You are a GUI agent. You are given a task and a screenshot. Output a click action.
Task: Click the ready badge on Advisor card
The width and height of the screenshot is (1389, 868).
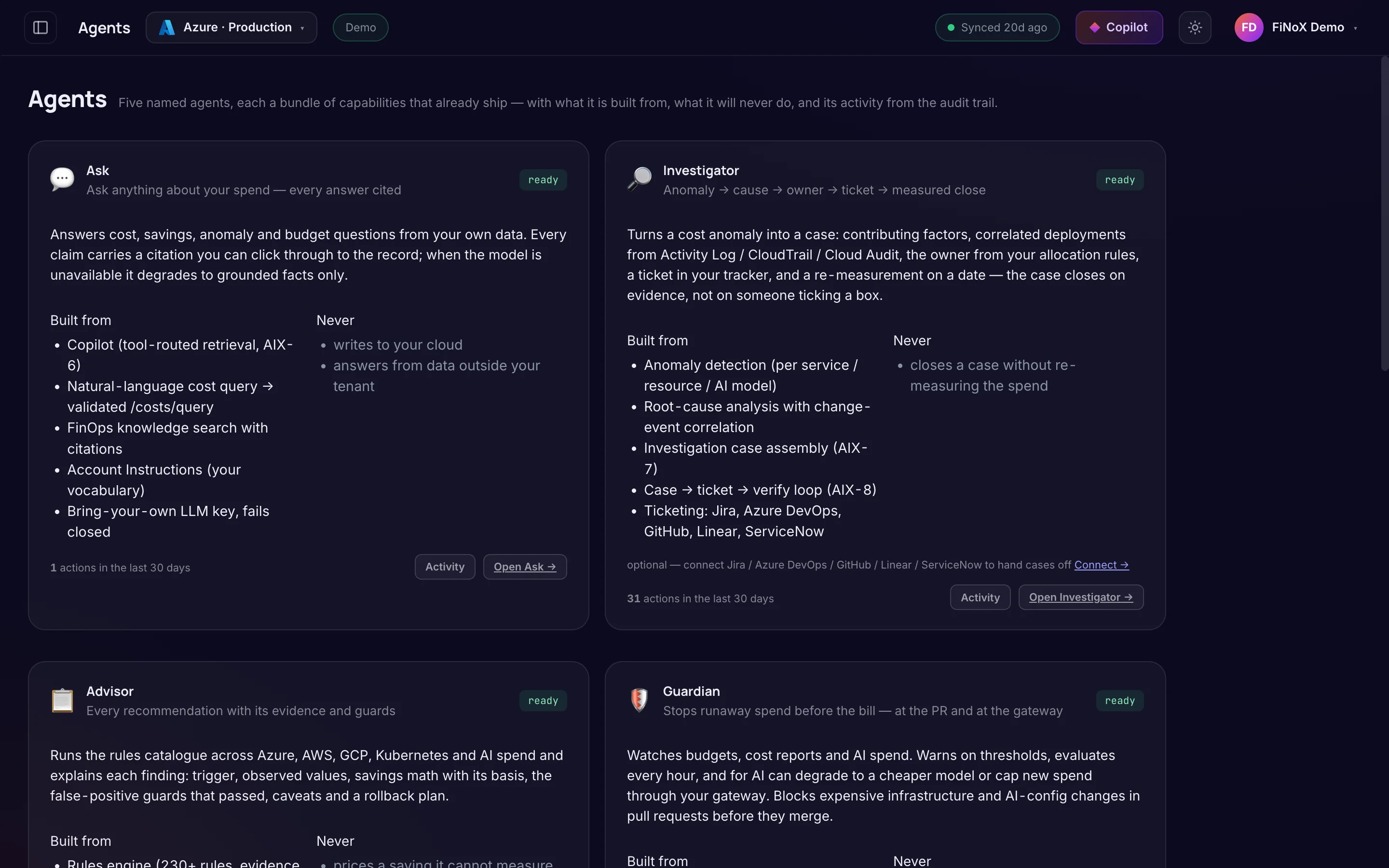(x=543, y=700)
